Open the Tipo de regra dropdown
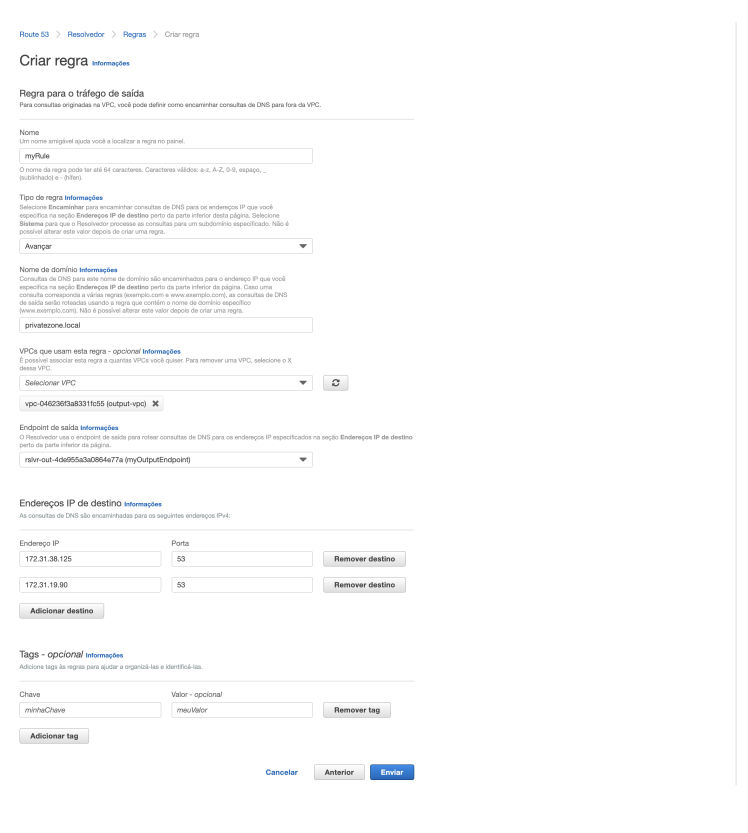The image size is (748, 833). click(166, 246)
